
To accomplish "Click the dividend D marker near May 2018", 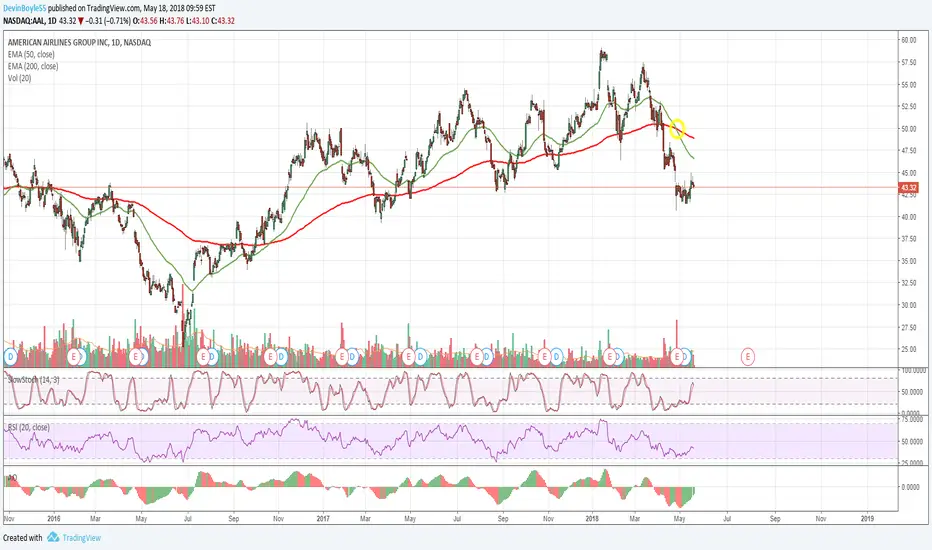I will pyautogui.click(x=686, y=357).
